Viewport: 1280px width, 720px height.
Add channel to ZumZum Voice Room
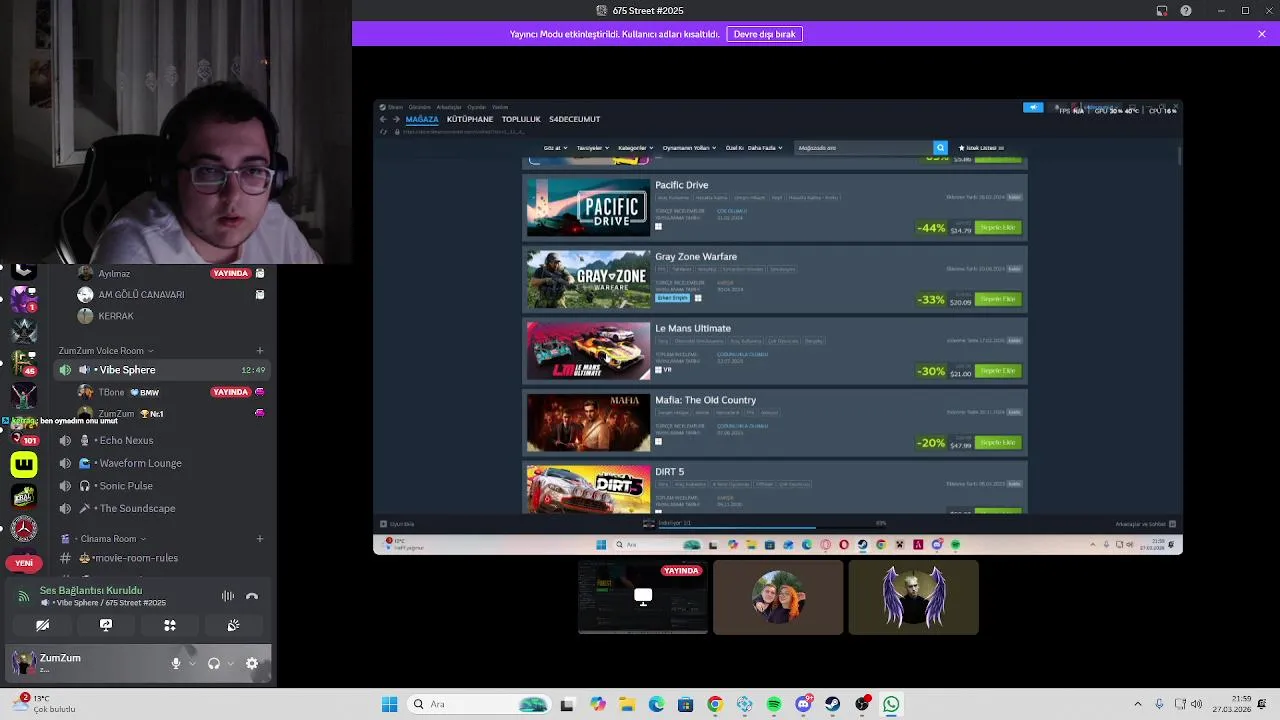(x=260, y=351)
